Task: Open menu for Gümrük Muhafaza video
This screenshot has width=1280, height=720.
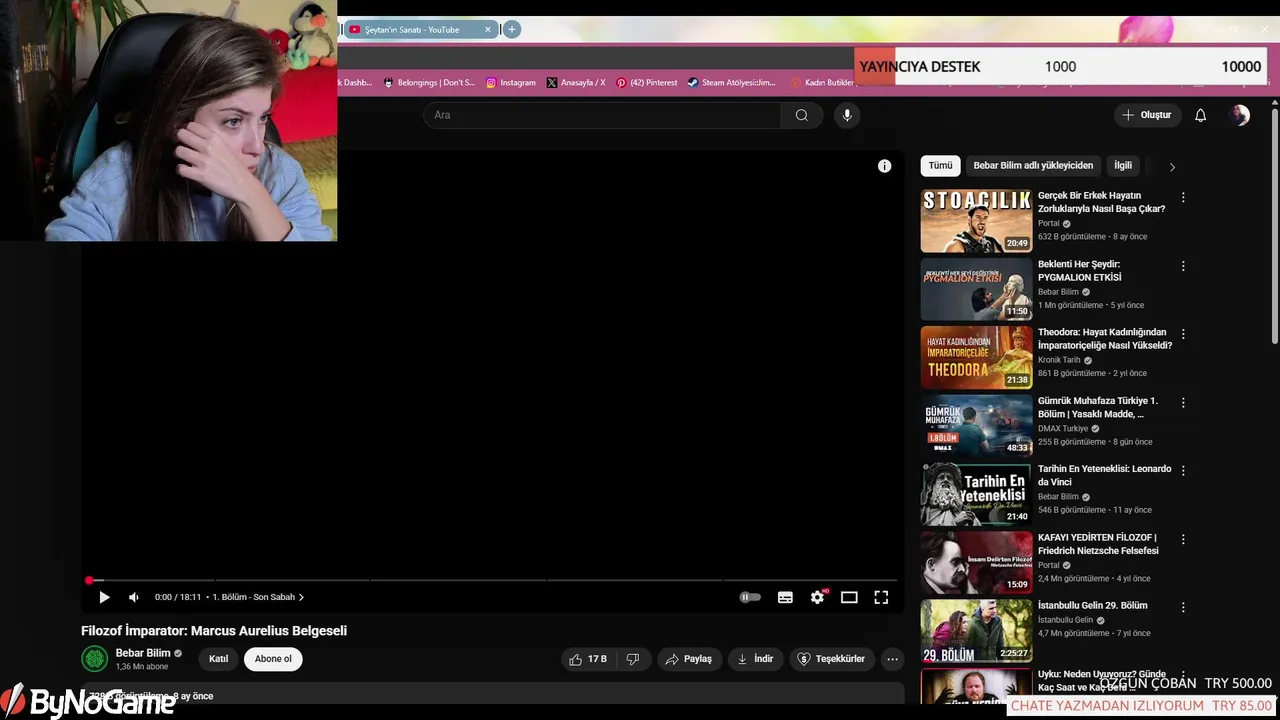Action: pyautogui.click(x=1183, y=402)
